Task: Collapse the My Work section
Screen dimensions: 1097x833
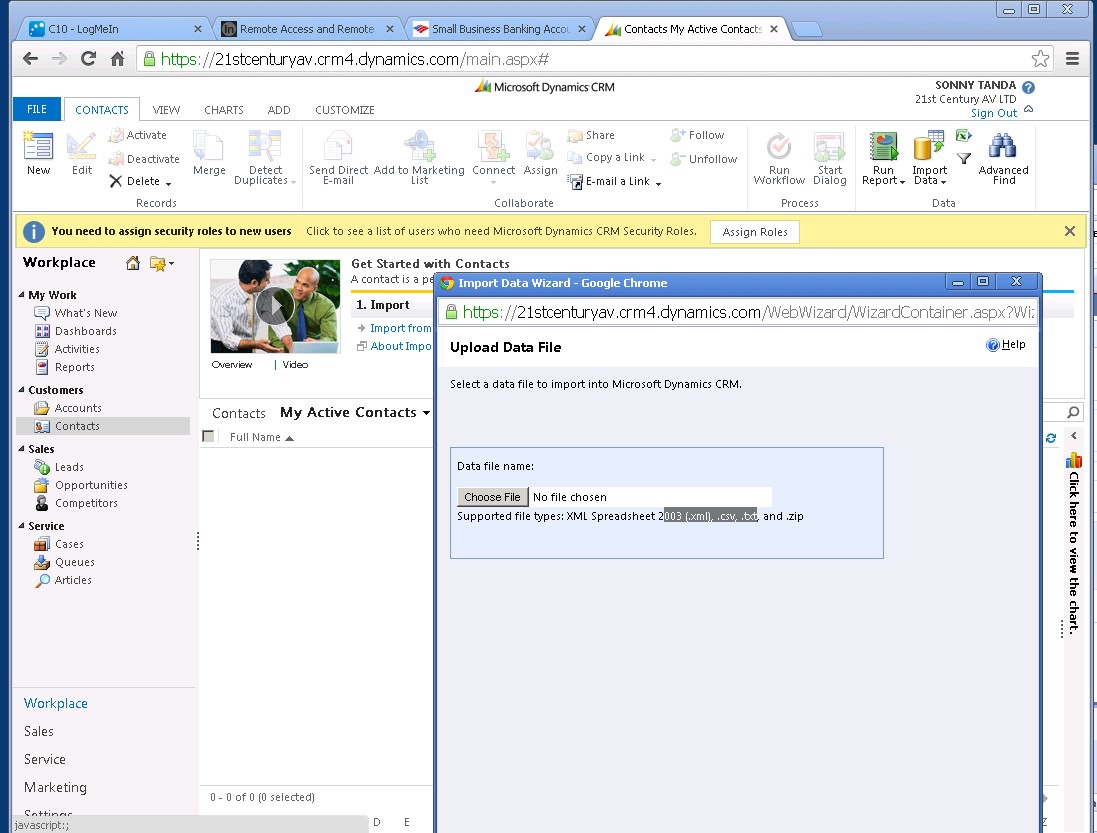Action: point(21,295)
